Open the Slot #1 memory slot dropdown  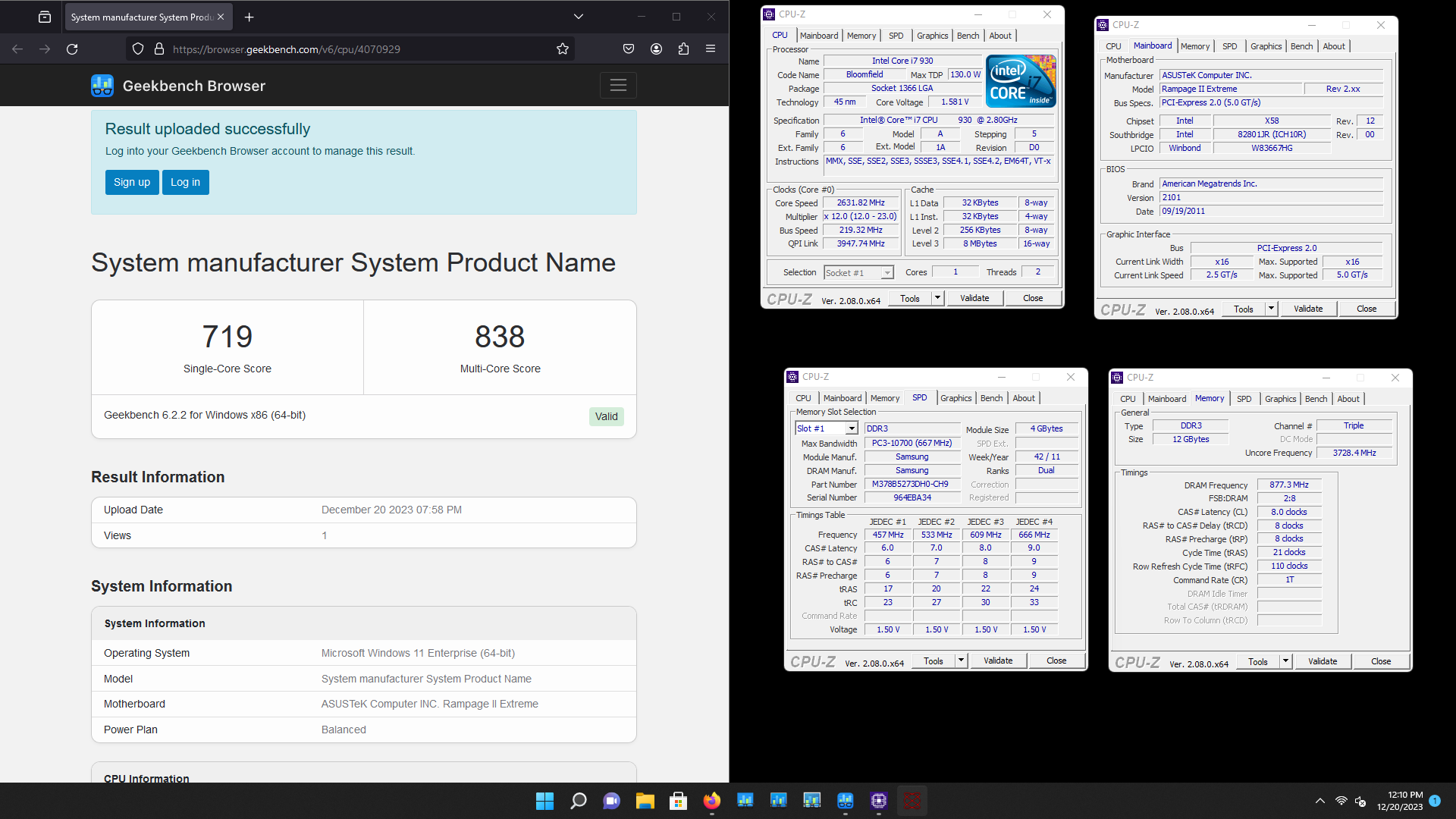[x=826, y=428]
